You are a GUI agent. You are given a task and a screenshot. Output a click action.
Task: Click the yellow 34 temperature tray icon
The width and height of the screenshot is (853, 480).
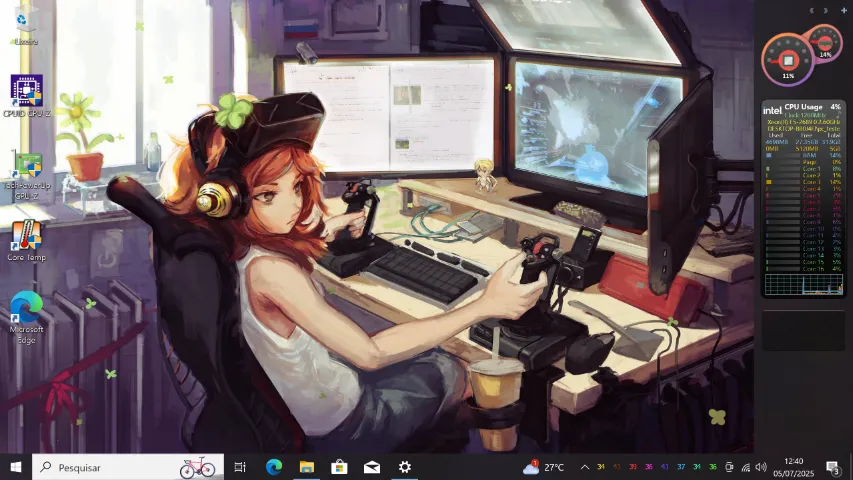(601, 467)
